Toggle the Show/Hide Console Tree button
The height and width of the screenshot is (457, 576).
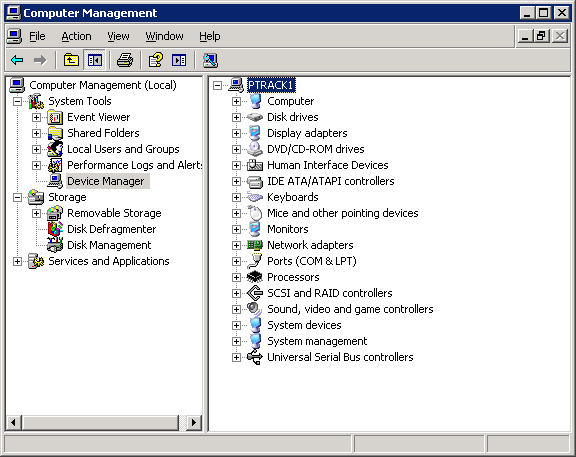pos(95,60)
